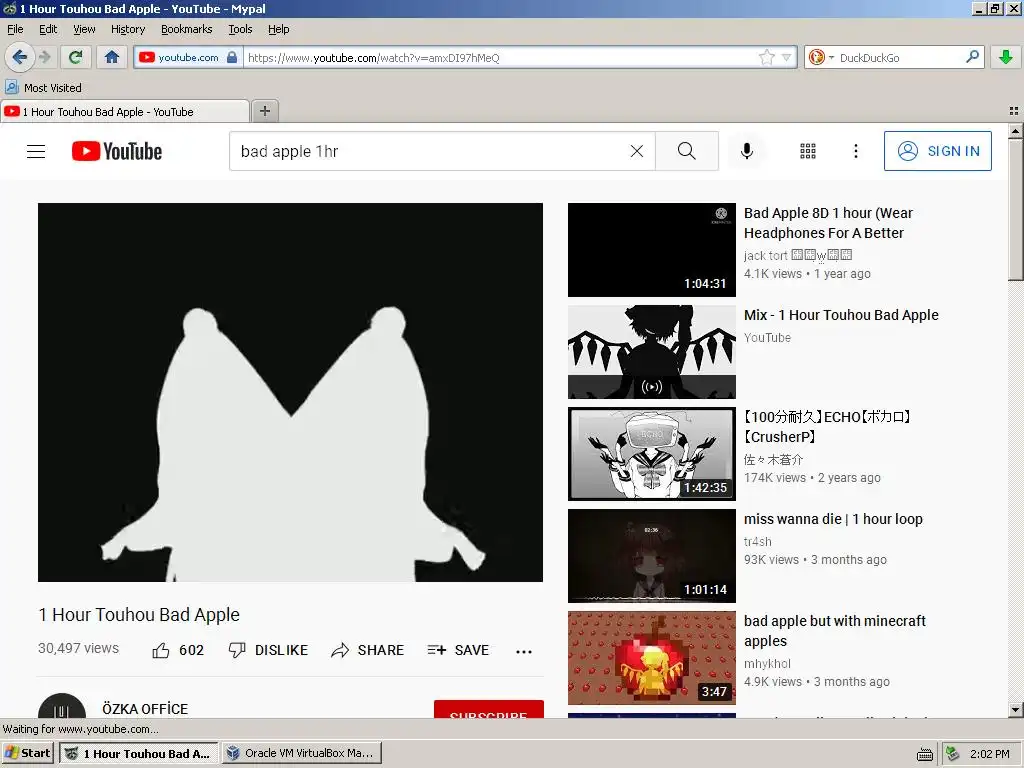Bookmark this page with the star icon

pyautogui.click(x=767, y=57)
